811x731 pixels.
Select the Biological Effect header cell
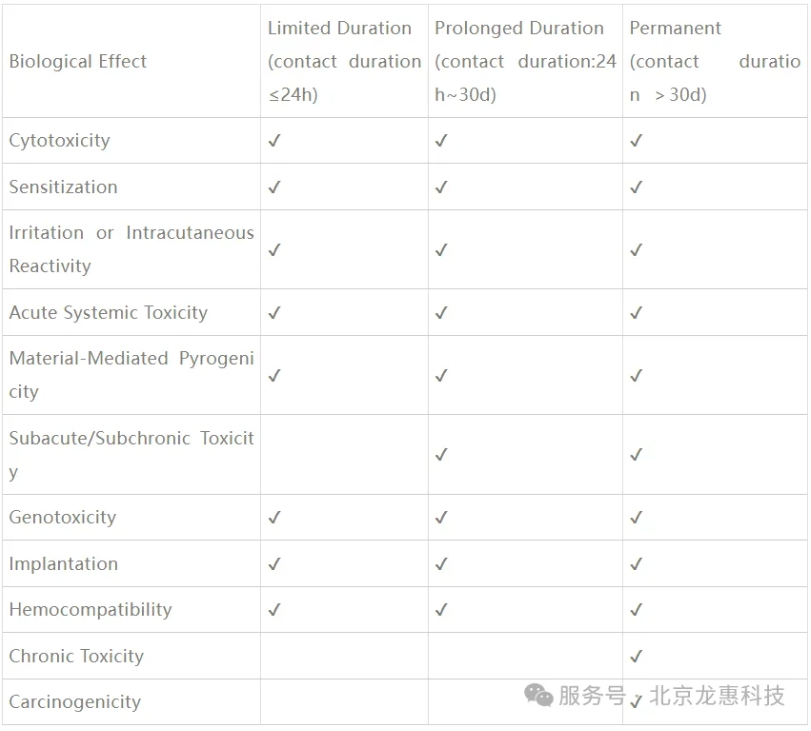(x=131, y=61)
